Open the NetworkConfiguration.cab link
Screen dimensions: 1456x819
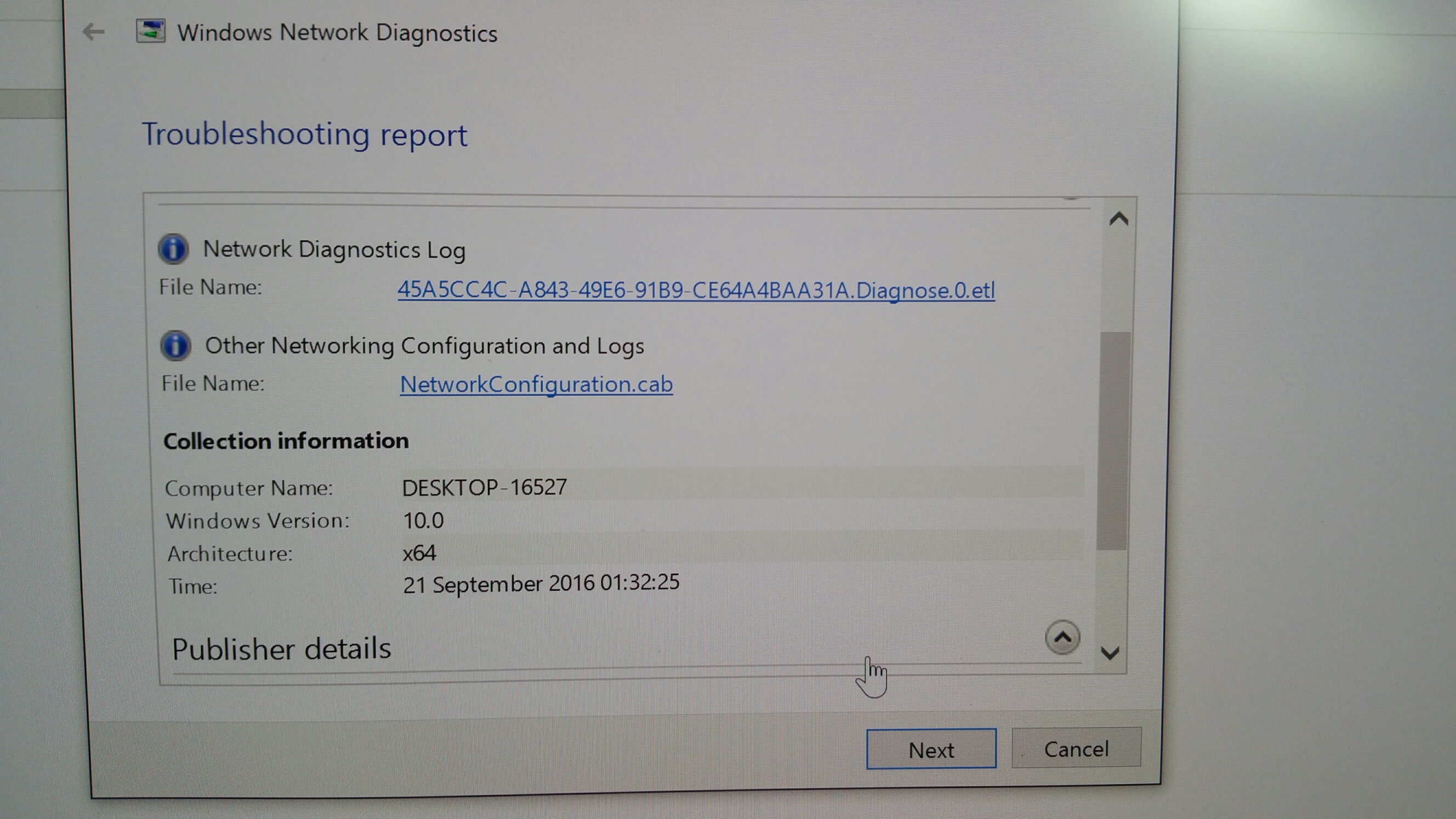pos(536,384)
